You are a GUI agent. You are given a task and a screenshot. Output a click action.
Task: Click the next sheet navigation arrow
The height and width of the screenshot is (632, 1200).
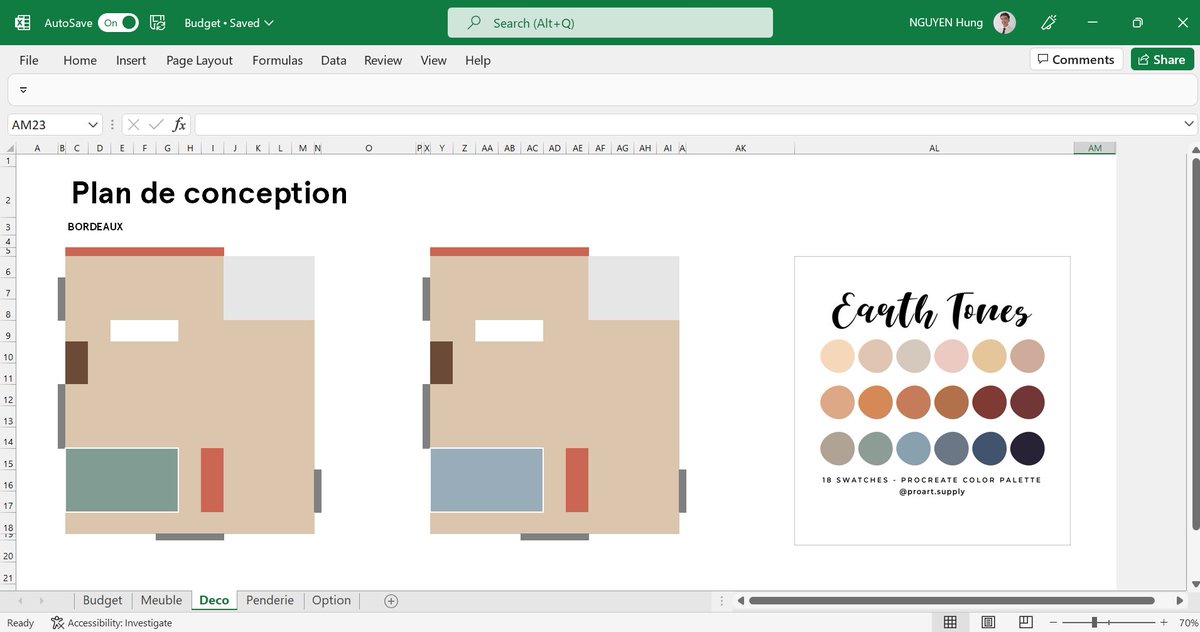pos(41,601)
